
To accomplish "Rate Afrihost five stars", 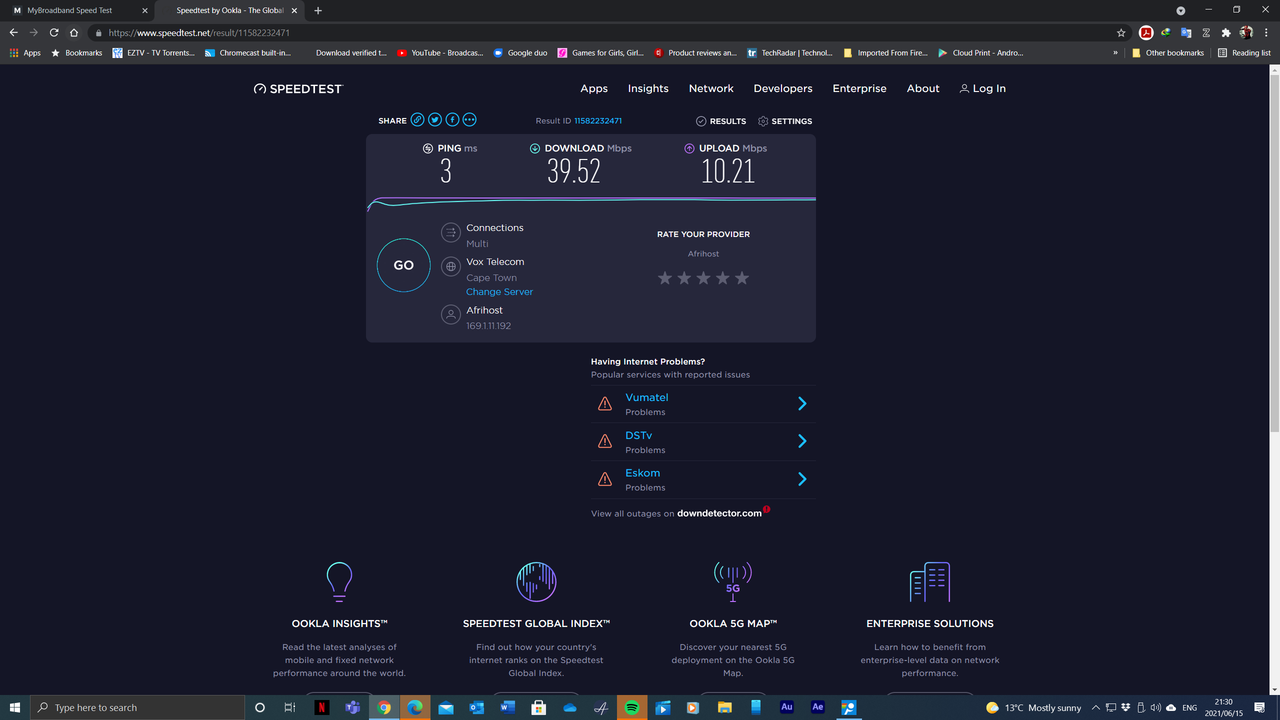I will (x=741, y=278).
